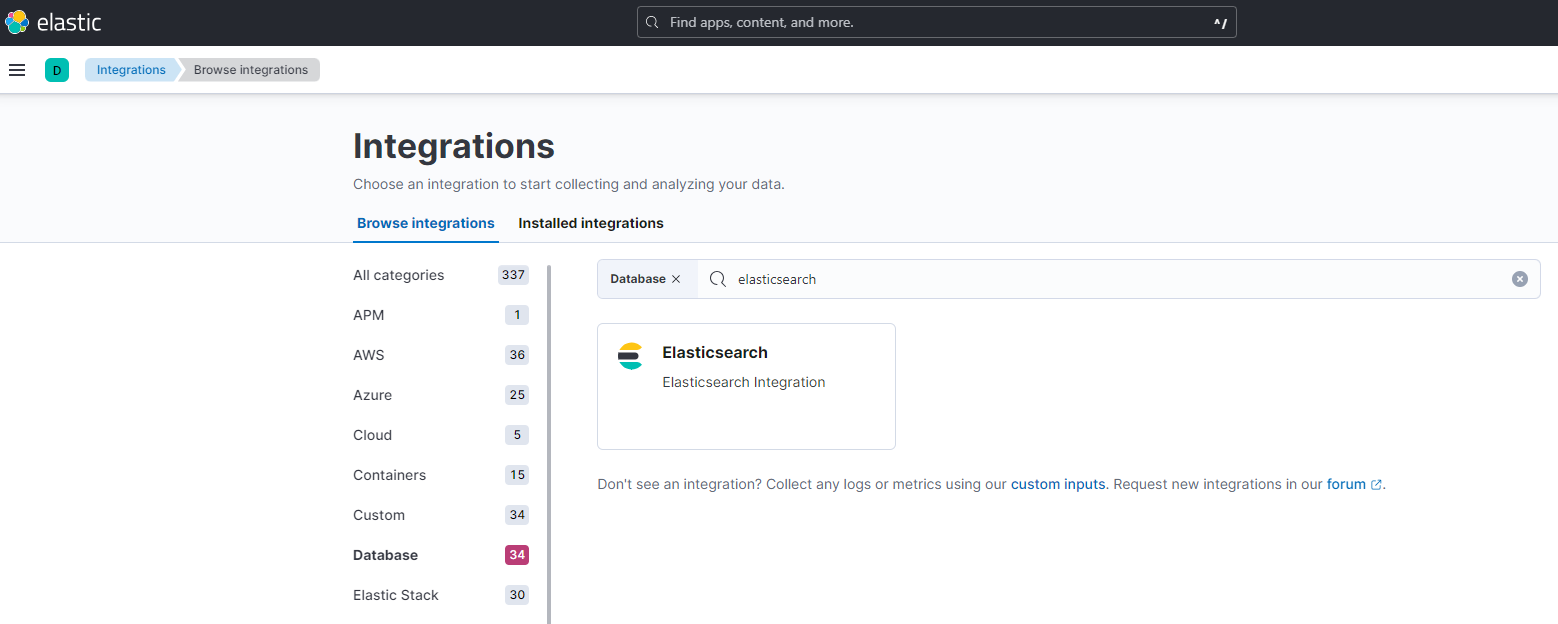Click the 34 Database count badge
Screen dimensions: 1558x624
pyautogui.click(x=517, y=555)
